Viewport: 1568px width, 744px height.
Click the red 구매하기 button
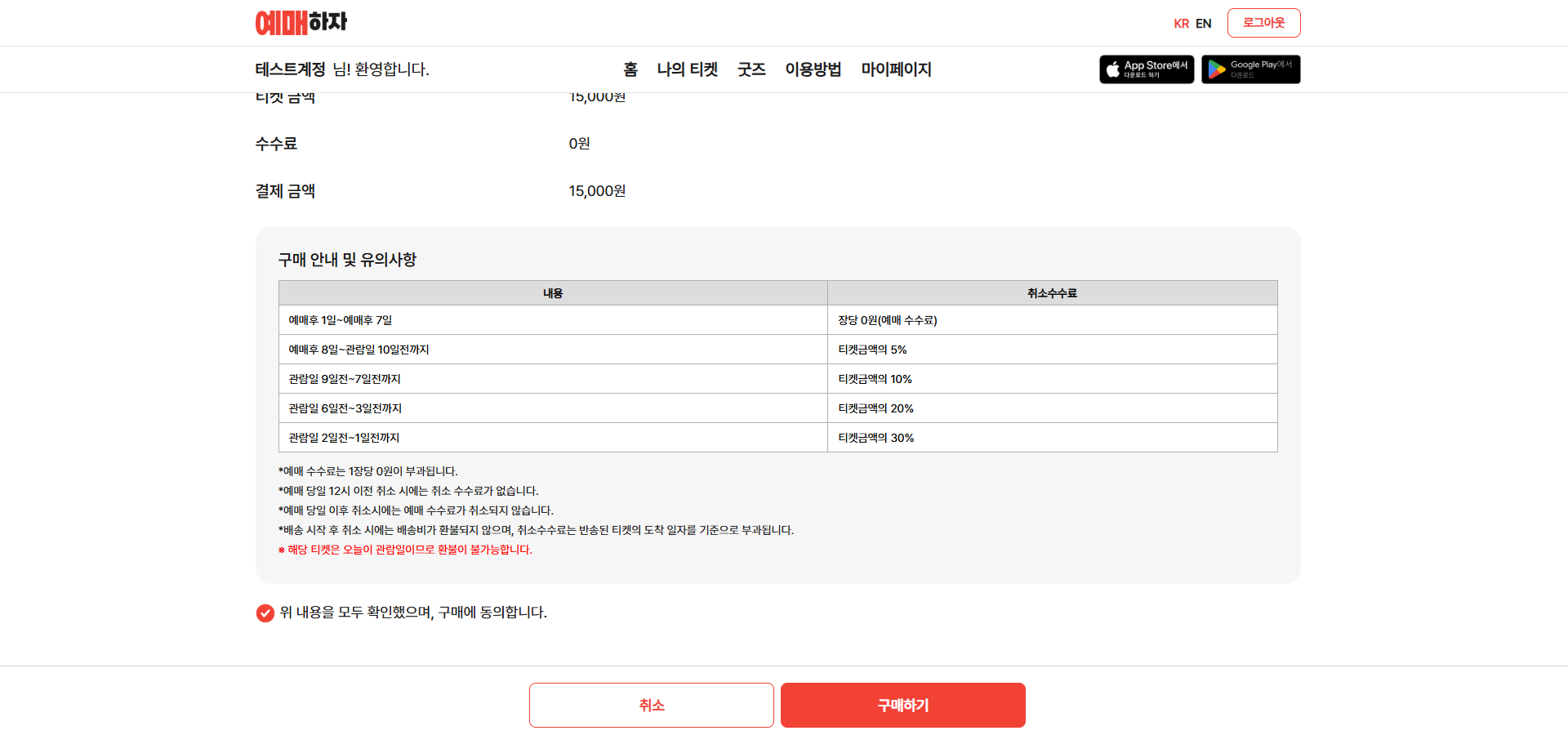point(903,705)
